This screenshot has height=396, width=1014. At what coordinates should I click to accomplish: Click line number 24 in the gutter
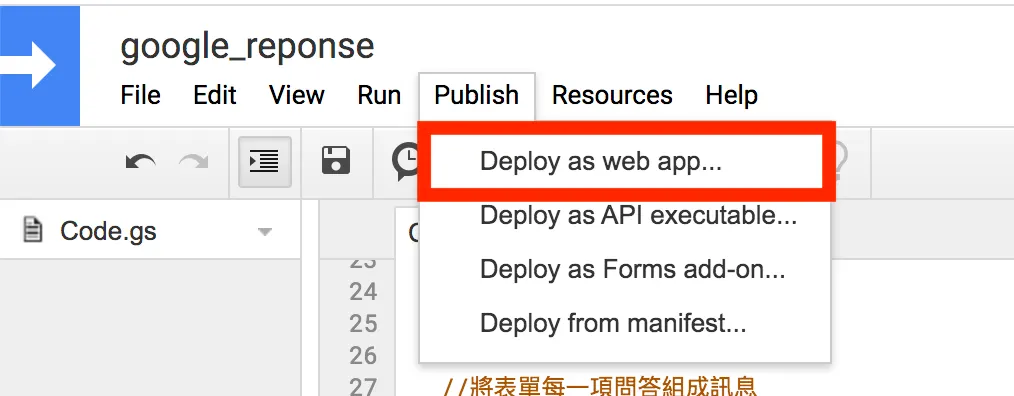click(363, 292)
